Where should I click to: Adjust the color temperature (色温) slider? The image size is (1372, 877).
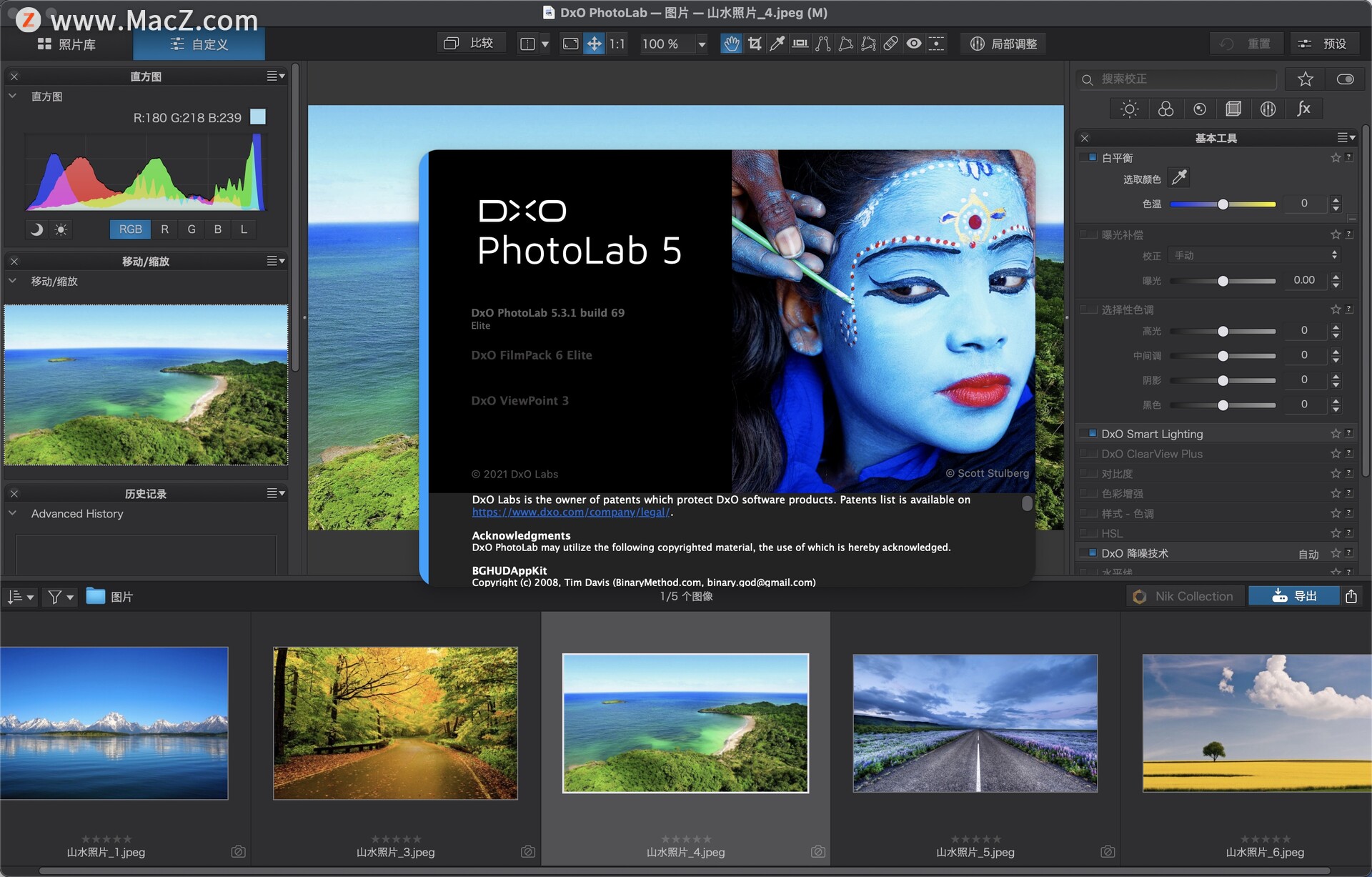tap(1223, 204)
